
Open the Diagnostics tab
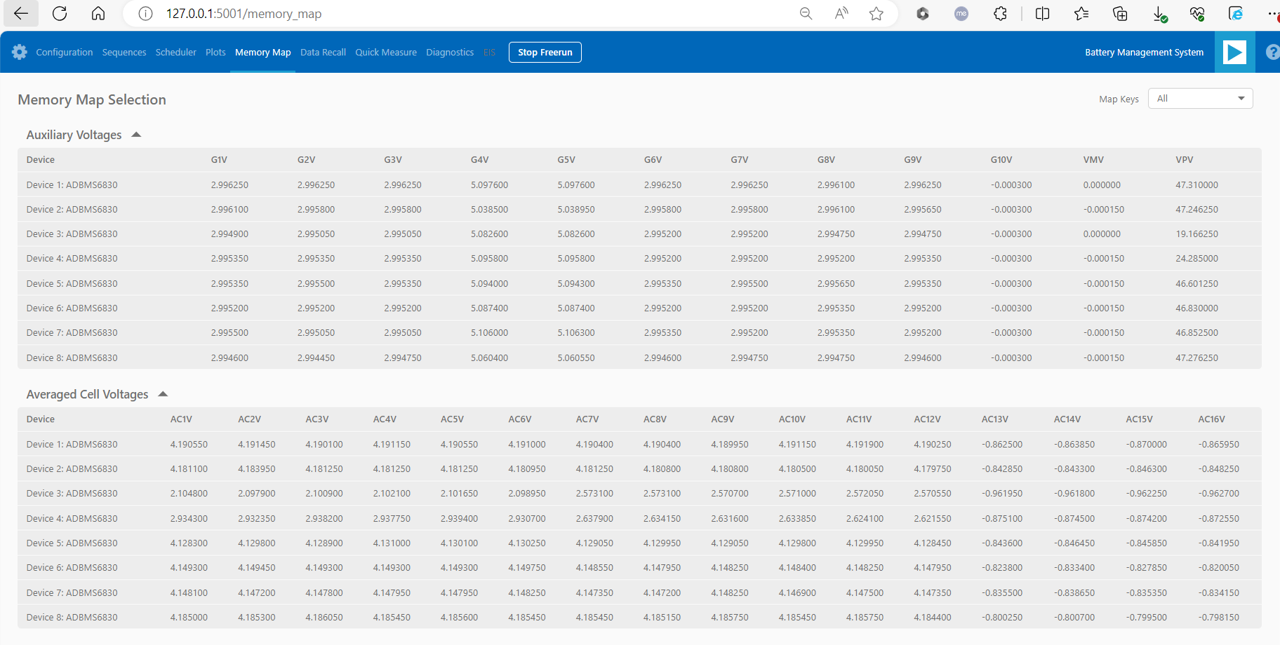pos(450,51)
